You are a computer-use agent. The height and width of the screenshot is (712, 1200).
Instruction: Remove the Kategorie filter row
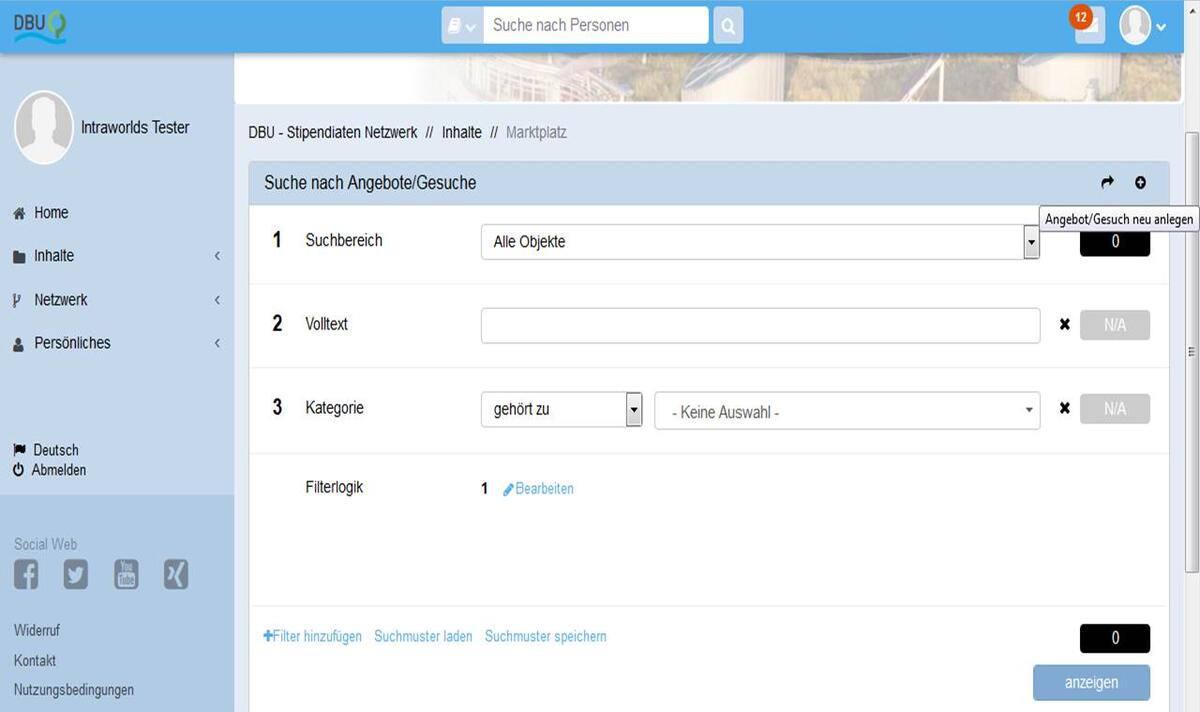pyautogui.click(x=1064, y=409)
